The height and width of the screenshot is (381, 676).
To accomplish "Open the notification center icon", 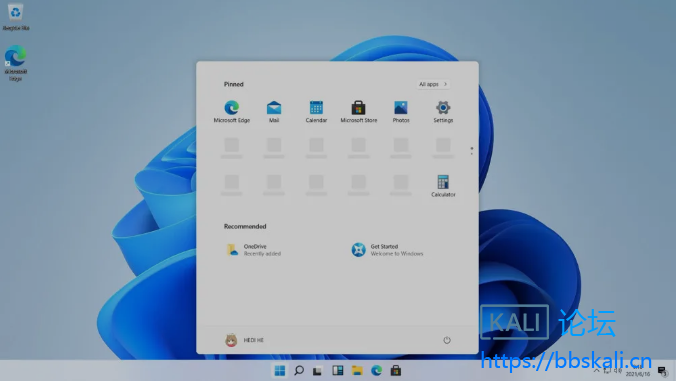I will [x=662, y=371].
